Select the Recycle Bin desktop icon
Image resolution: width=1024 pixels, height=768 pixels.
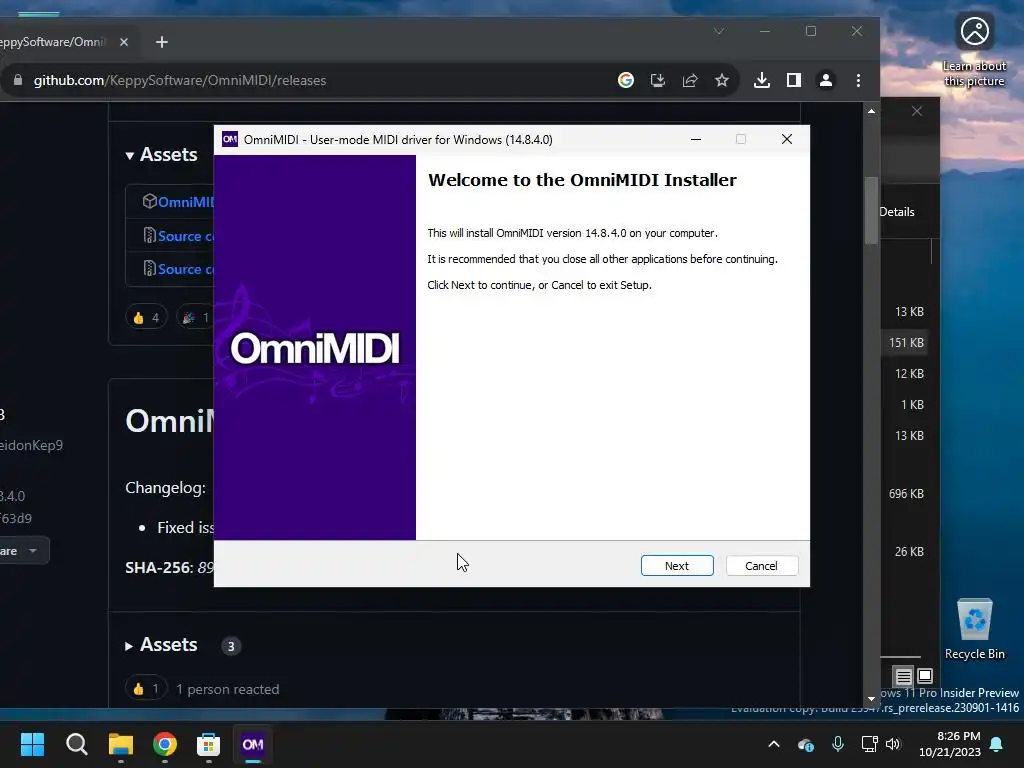974,629
